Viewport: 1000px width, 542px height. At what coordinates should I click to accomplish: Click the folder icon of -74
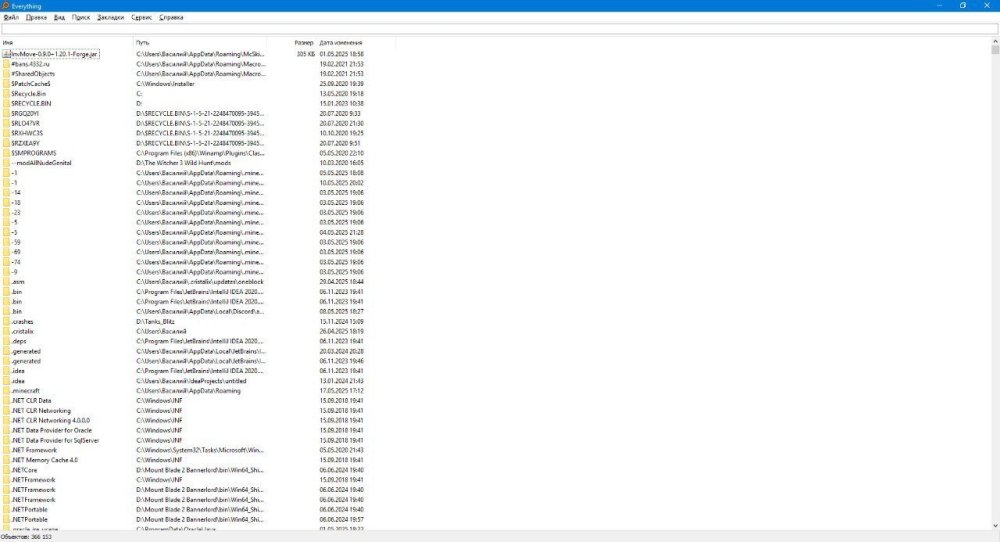(x=6, y=262)
